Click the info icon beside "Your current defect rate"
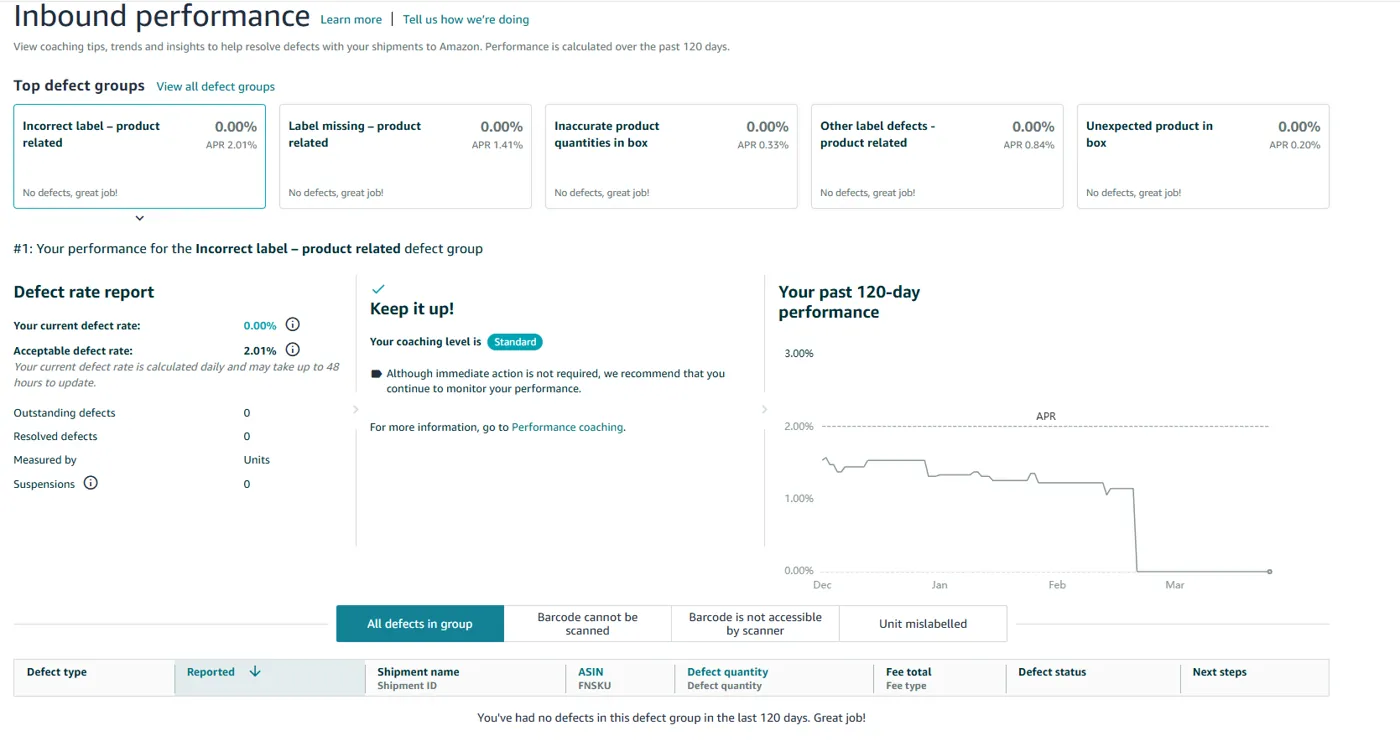The image size is (1400, 741). 292,324
